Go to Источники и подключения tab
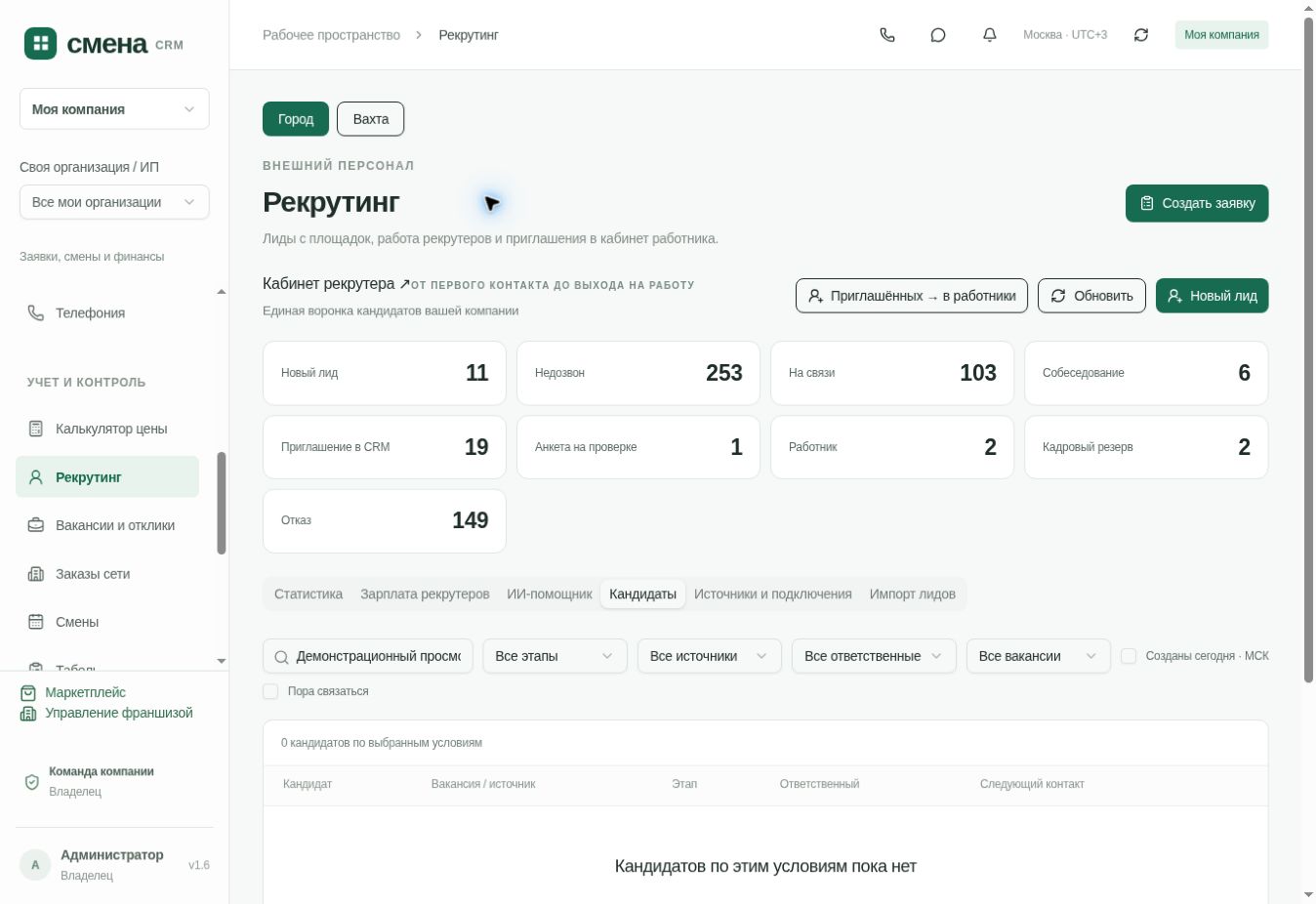The width and height of the screenshot is (1316, 904). [773, 595]
